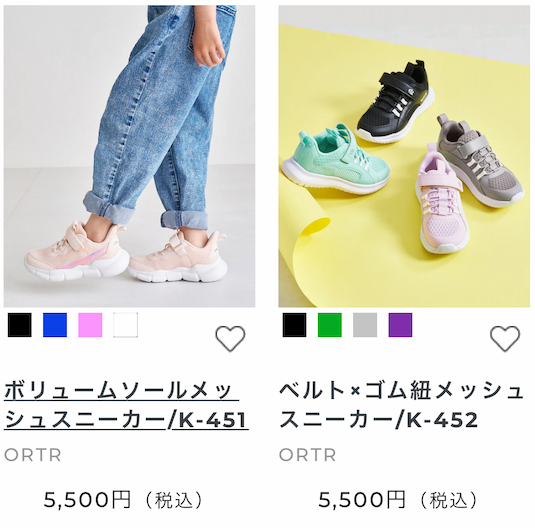
Task: Click the 5,500円 price of K-452
Action: click(x=362, y=500)
